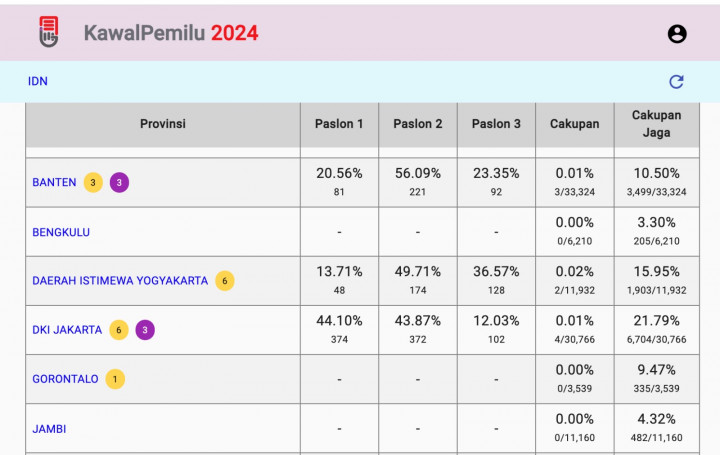Click the yellow badge 6 beside Yogyakarta
720x455 pixels.
pos(225,281)
